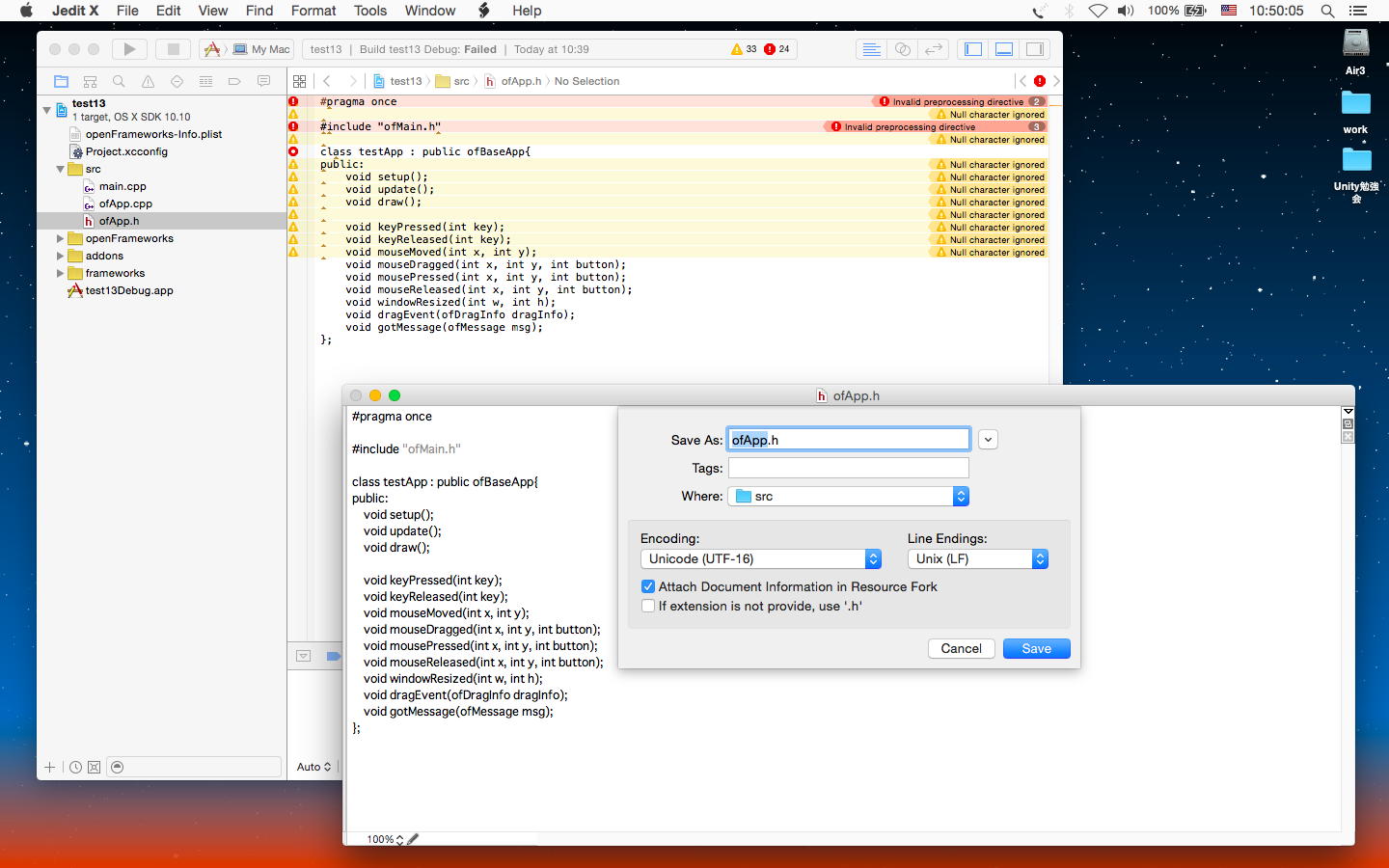1389x868 pixels.
Task: Click the Save button
Action: point(1036,648)
